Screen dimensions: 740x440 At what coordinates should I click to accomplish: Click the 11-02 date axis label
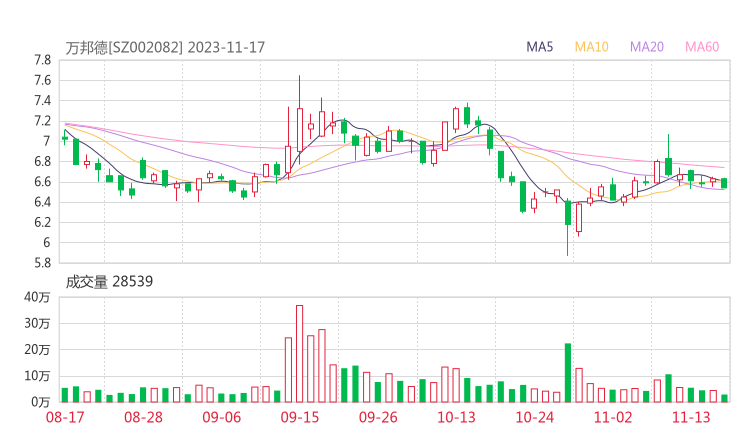[x=613, y=417]
